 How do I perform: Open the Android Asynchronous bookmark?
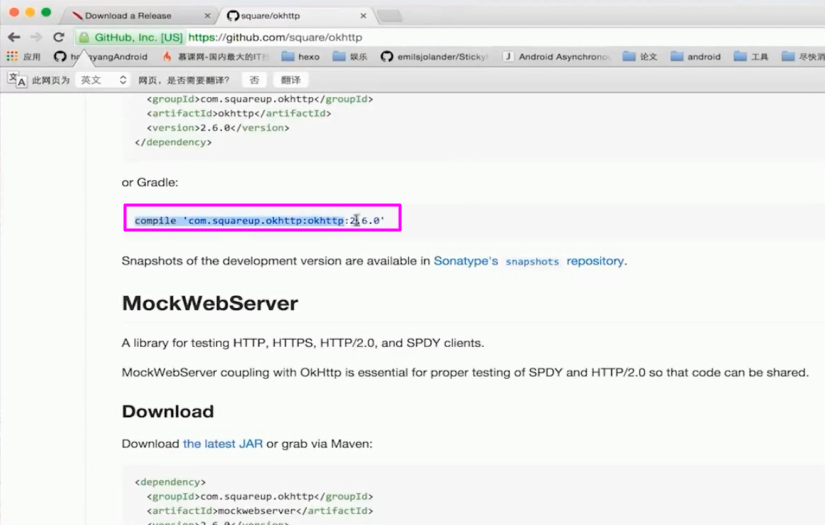556,57
